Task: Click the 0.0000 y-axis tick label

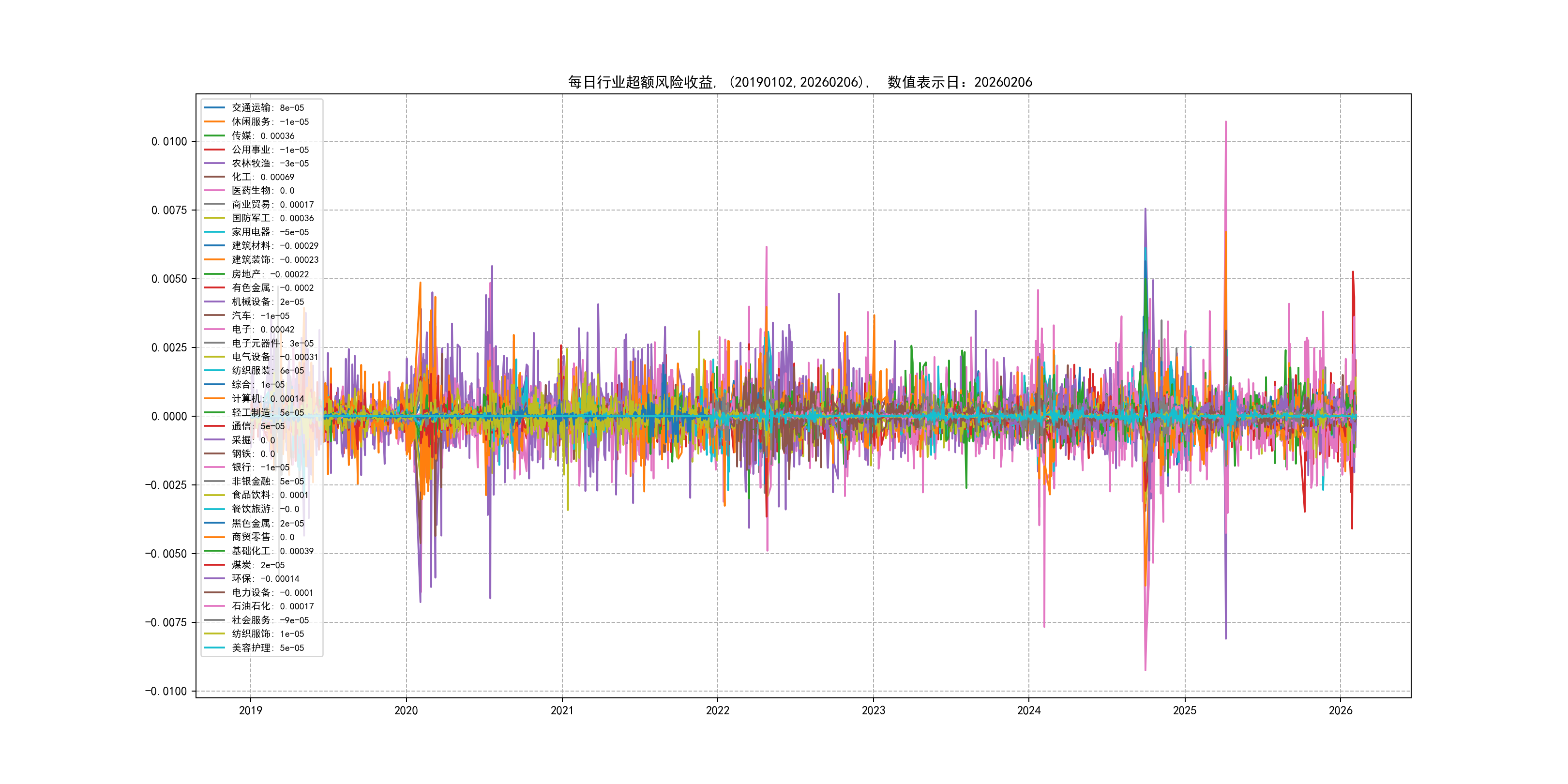Action: (x=168, y=416)
